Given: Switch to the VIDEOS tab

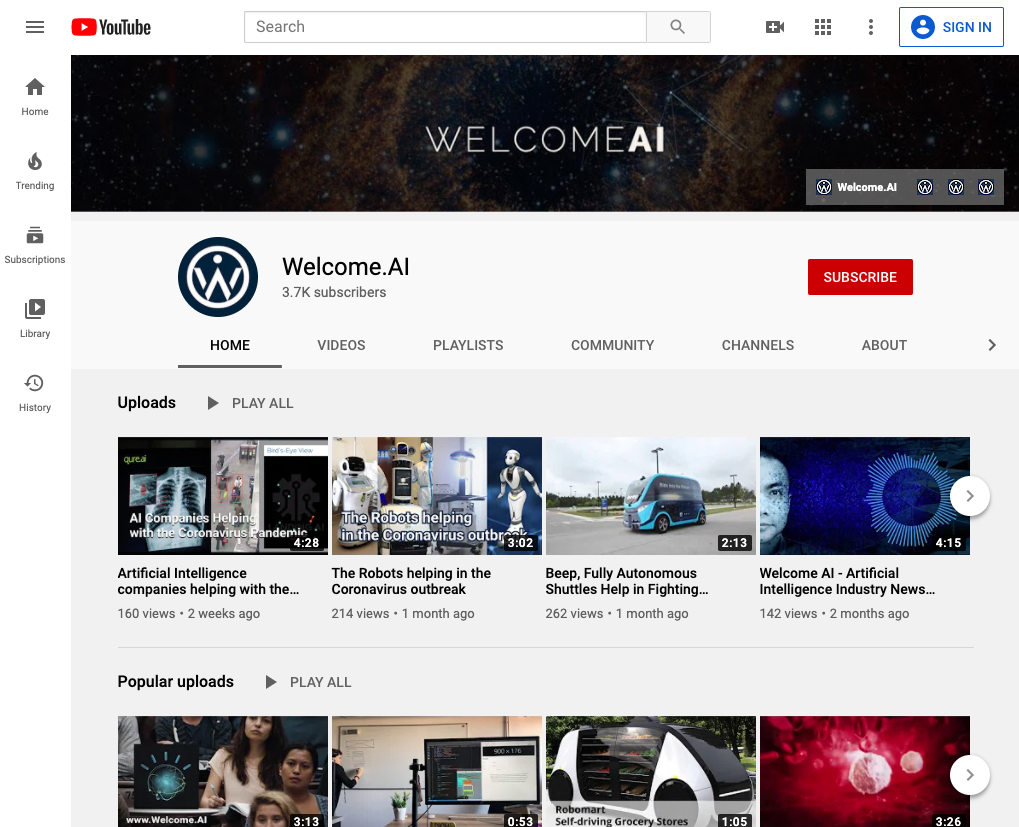Looking at the screenshot, I should (x=341, y=345).
